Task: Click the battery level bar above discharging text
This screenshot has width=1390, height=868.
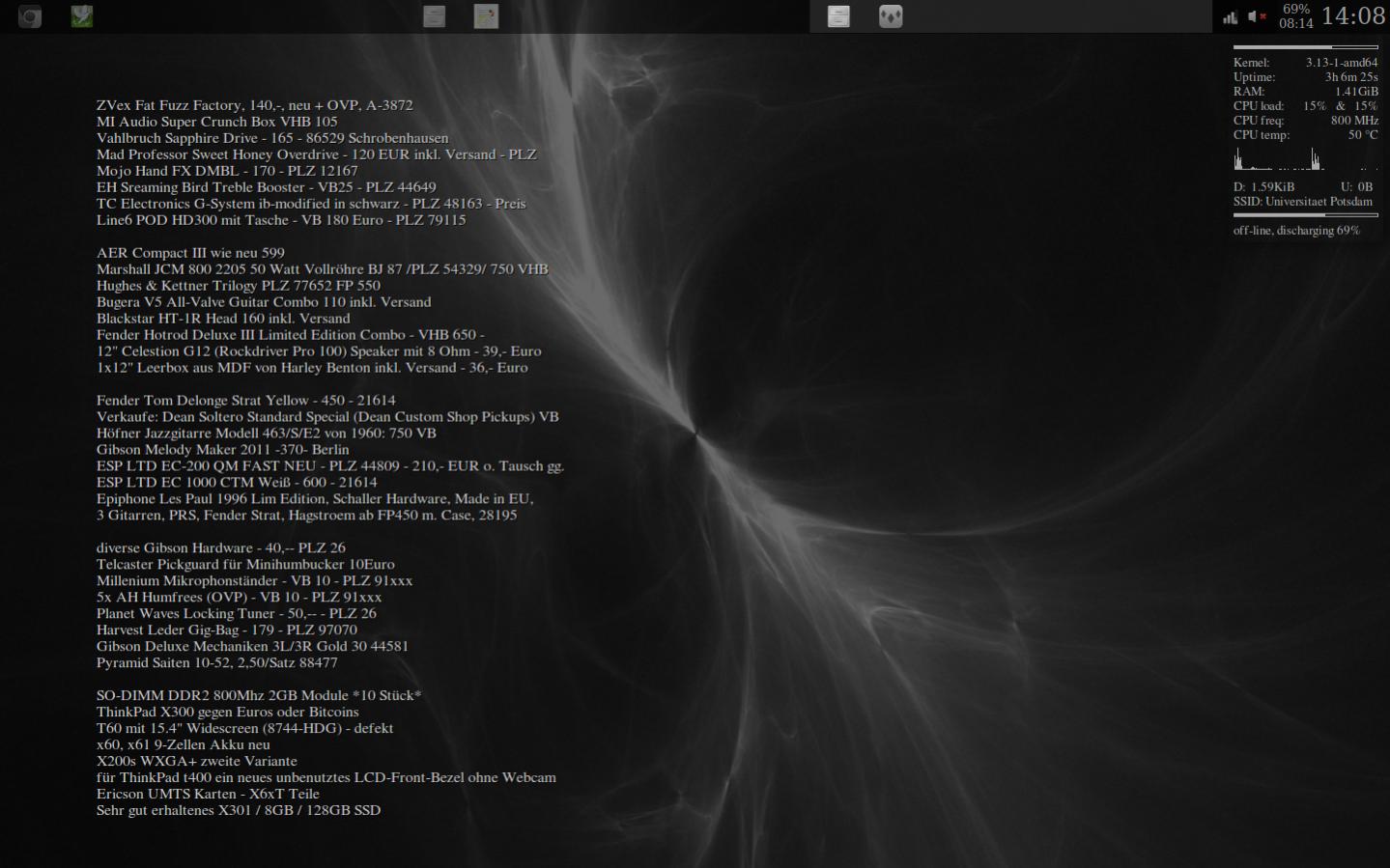Action: (1305, 215)
